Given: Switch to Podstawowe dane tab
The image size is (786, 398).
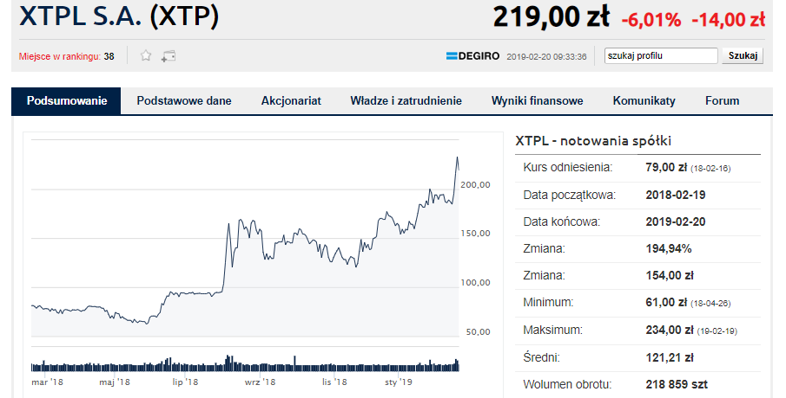Looking at the screenshot, I should click(184, 101).
